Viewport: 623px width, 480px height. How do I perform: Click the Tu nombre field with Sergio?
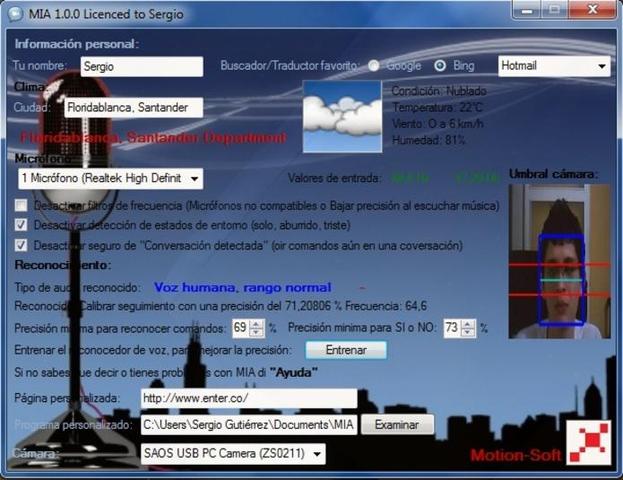coord(142,66)
